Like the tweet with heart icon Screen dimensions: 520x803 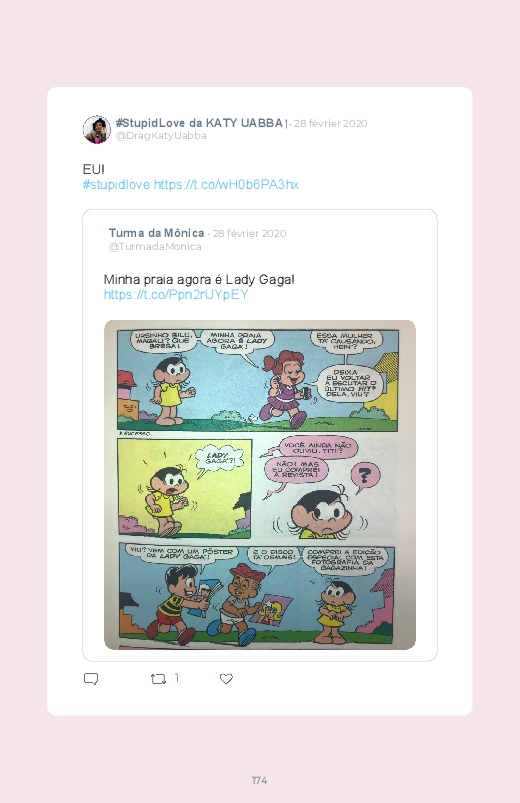(226, 679)
